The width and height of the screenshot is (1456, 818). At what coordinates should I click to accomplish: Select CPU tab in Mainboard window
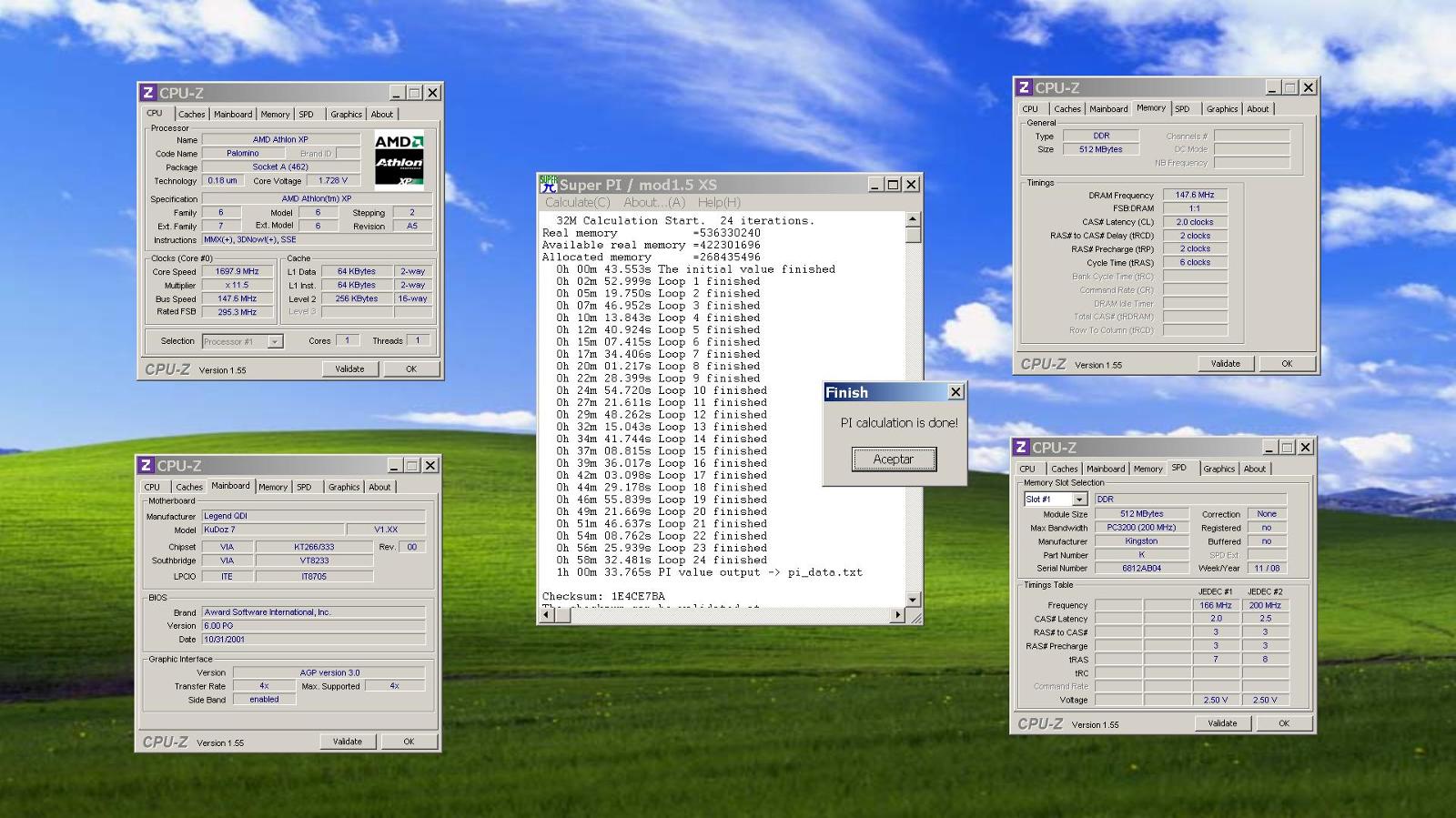[x=152, y=487]
